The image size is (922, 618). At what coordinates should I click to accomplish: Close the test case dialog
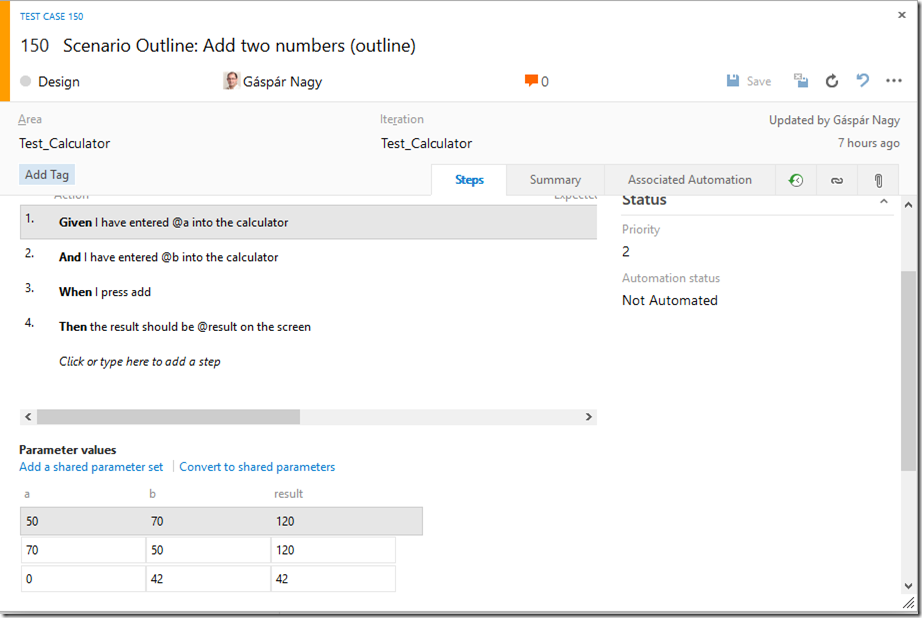901,15
